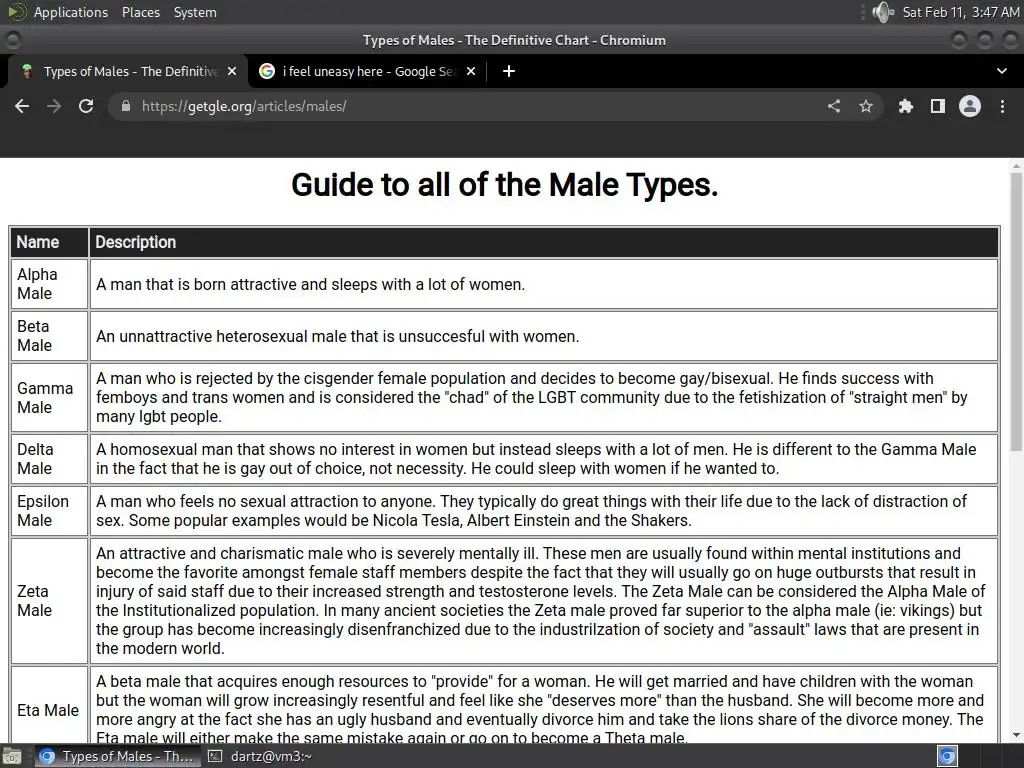
Task: Click the workspace switcher icon
Action: [947, 756]
